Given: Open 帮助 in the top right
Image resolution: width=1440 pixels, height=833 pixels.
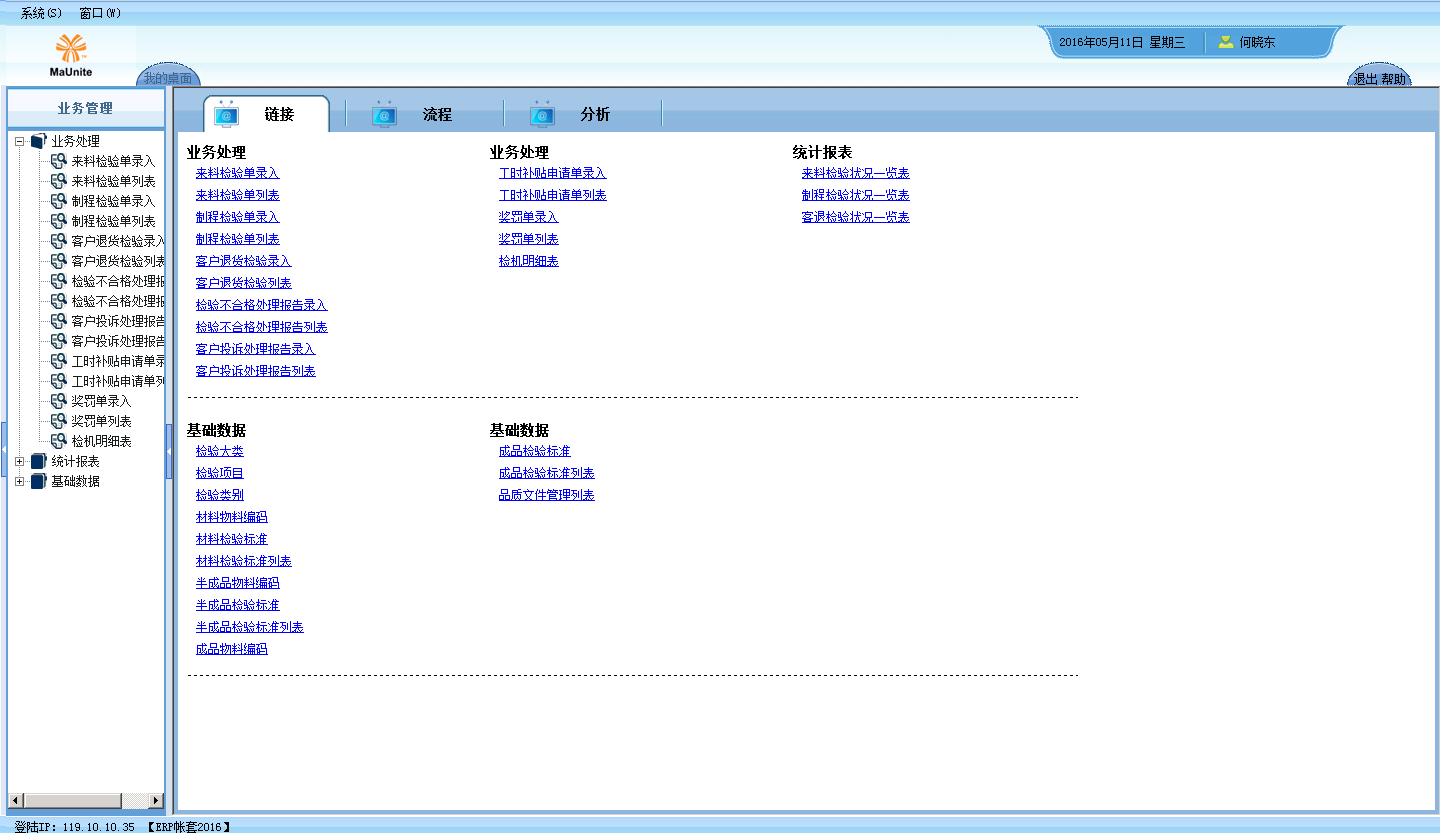Looking at the screenshot, I should point(1393,79).
